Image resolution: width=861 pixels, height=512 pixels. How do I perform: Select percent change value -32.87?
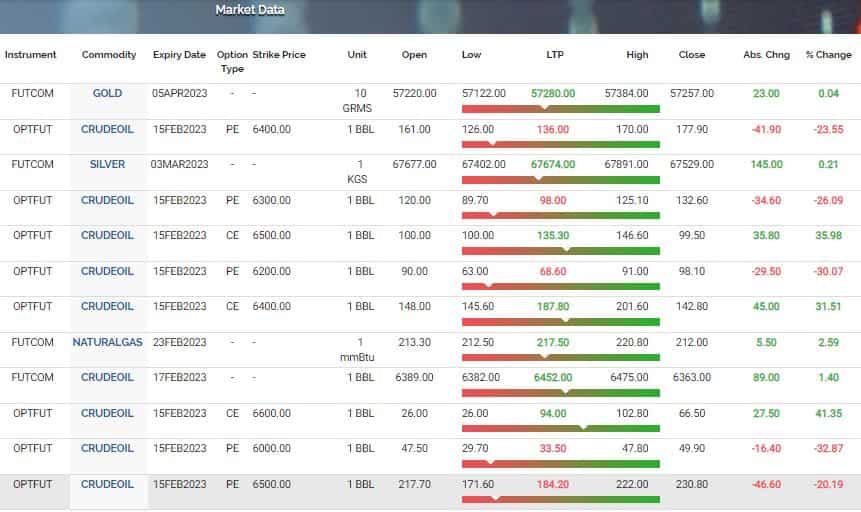point(828,448)
